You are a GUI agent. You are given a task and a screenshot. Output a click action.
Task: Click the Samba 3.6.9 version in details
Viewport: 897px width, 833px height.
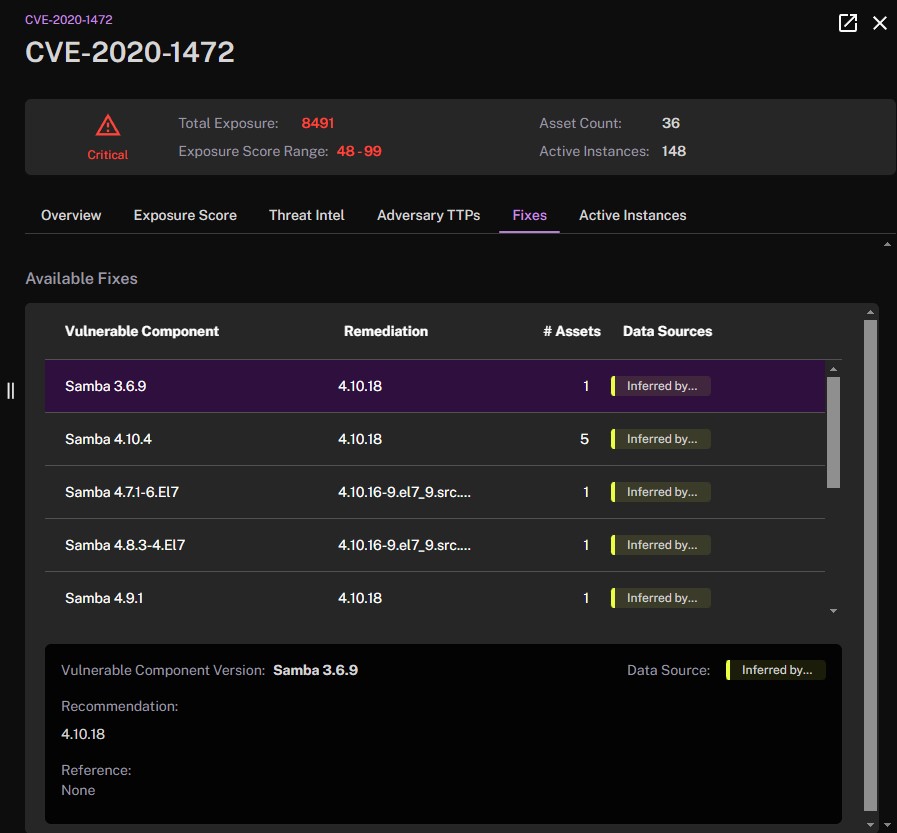click(315, 670)
